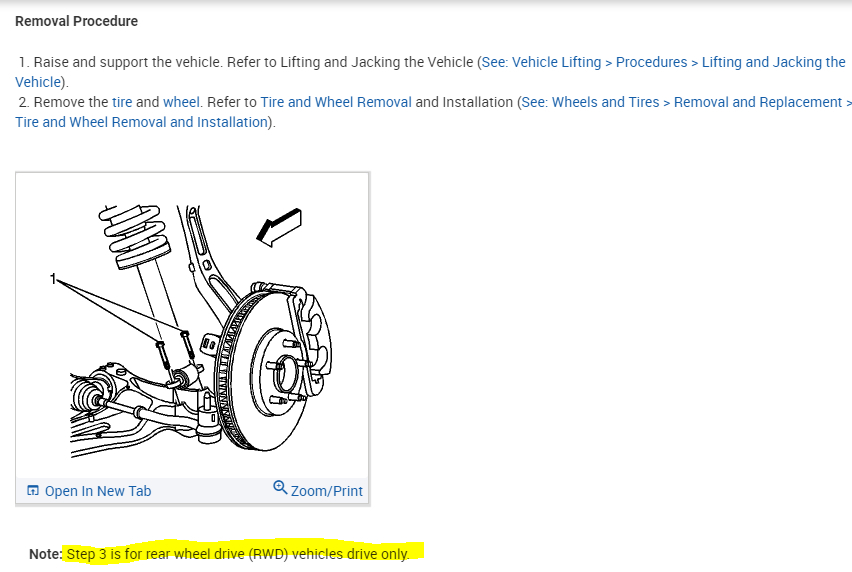Open the Removal and Replacement link
The height and width of the screenshot is (572, 852).
coord(758,102)
